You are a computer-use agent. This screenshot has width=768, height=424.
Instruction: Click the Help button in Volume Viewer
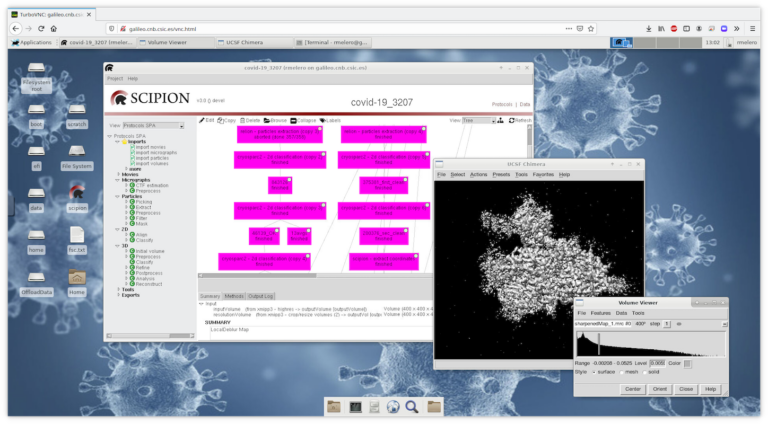pos(711,389)
